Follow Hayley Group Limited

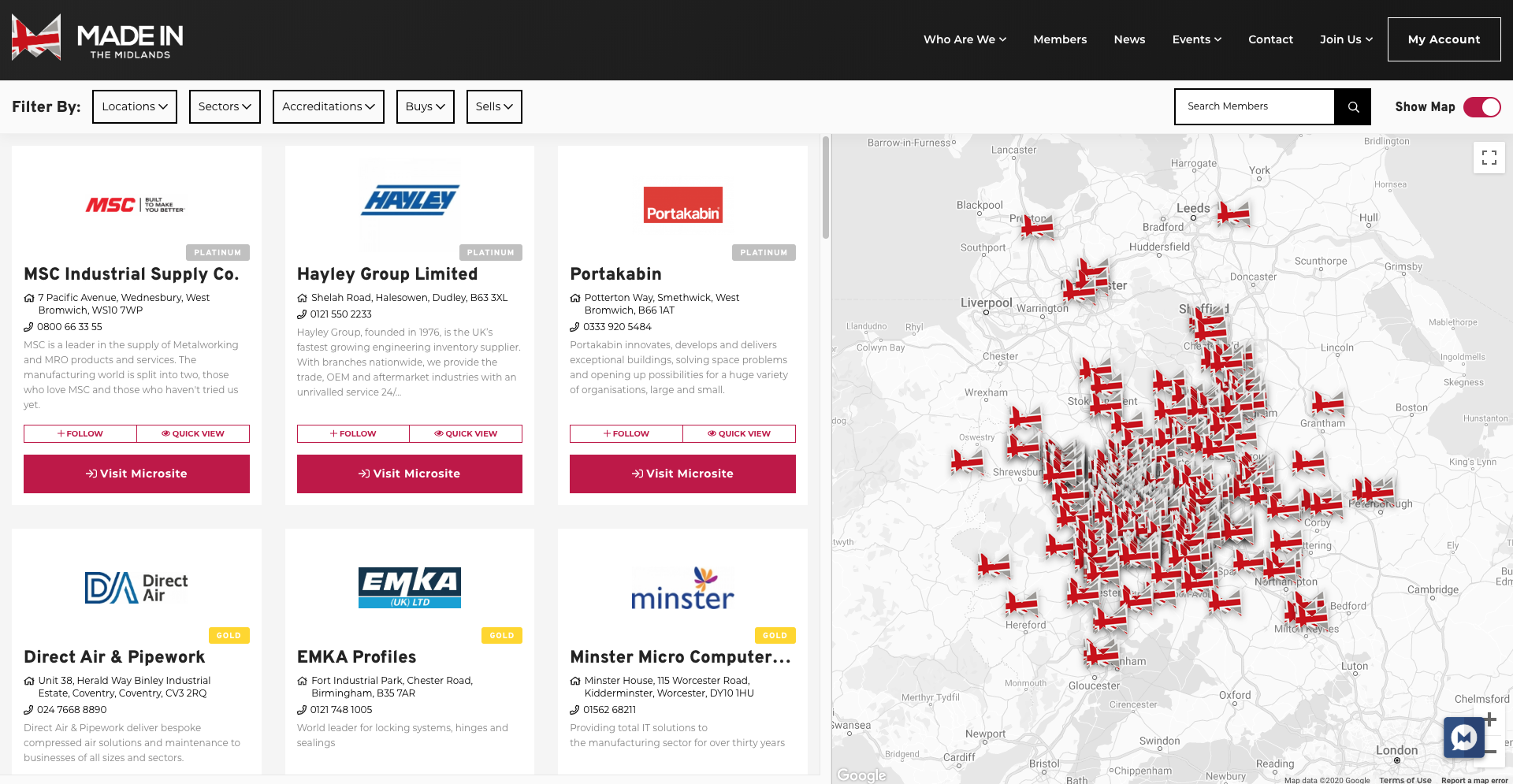click(353, 434)
